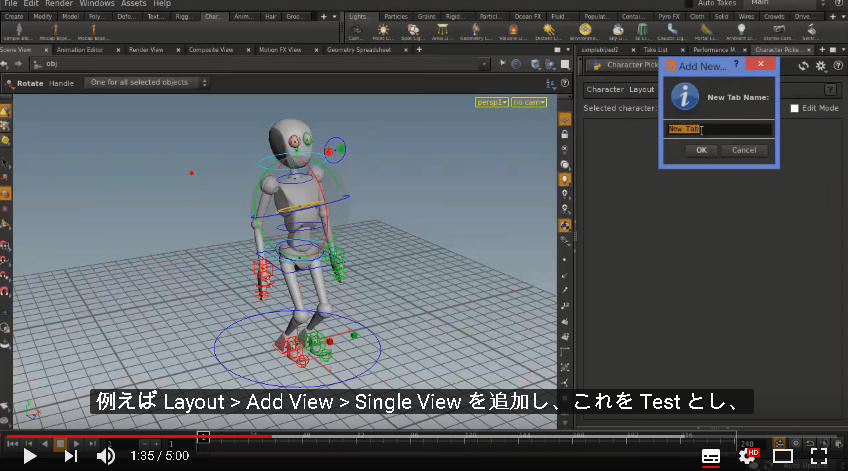
Task: Click the obj path field
Action: coord(260,64)
